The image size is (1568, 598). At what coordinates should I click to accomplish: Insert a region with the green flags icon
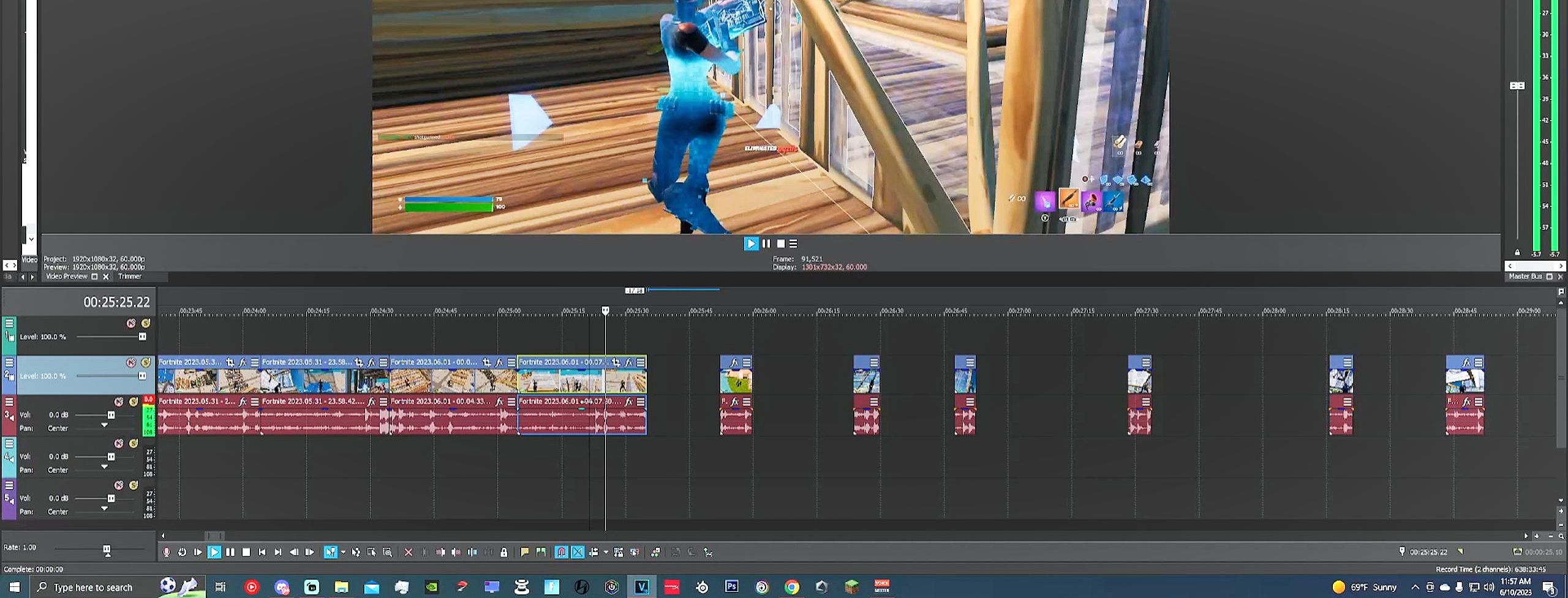[x=541, y=552]
